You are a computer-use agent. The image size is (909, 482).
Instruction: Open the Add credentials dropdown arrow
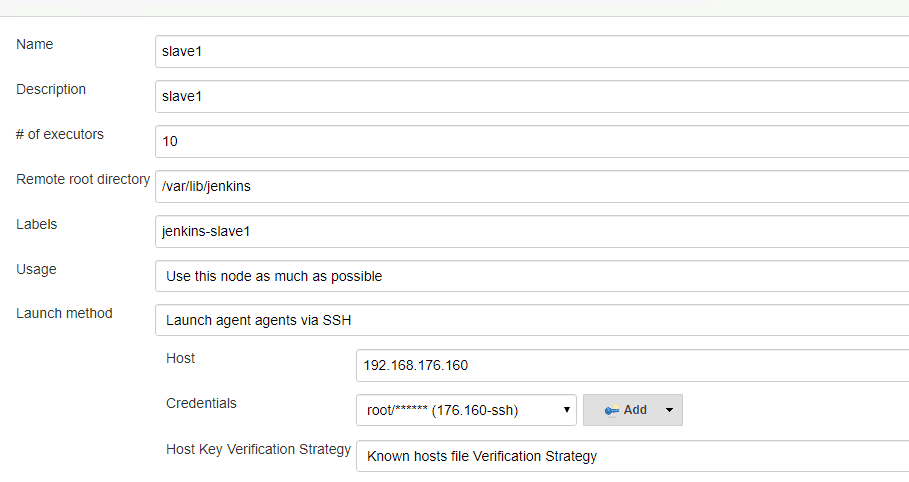[x=668, y=410]
